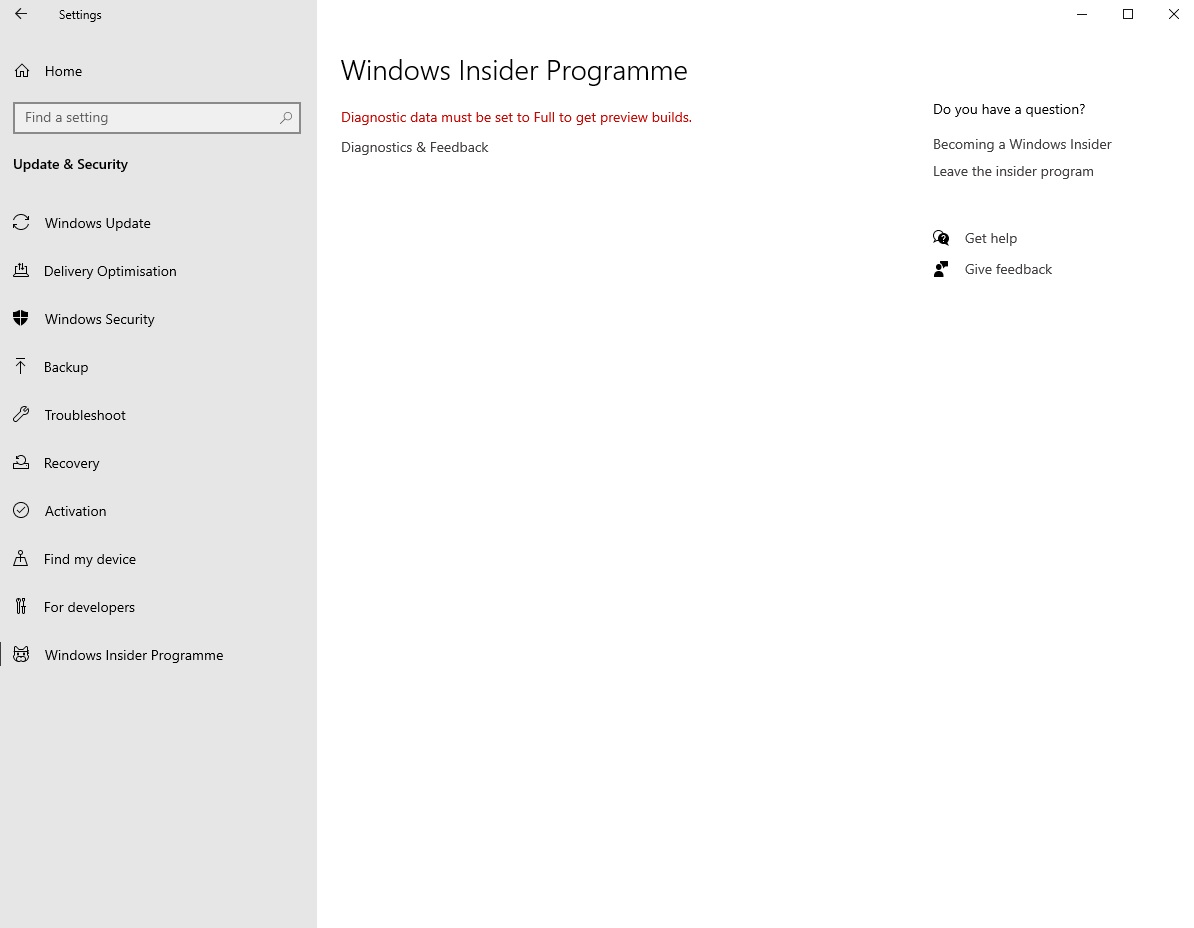
Task: Open Leave the insider program link
Action: point(1013,171)
